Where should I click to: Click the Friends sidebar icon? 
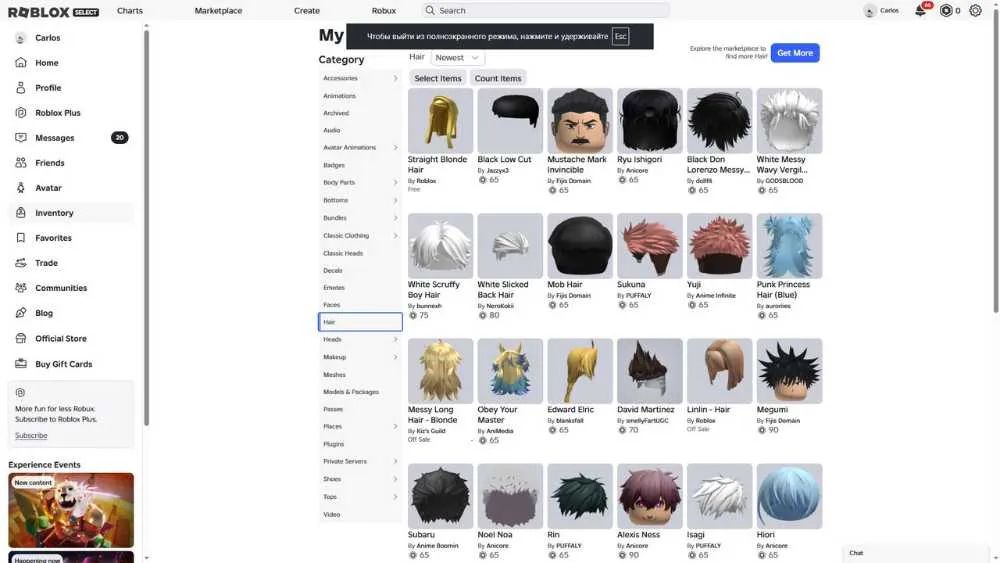(20, 163)
